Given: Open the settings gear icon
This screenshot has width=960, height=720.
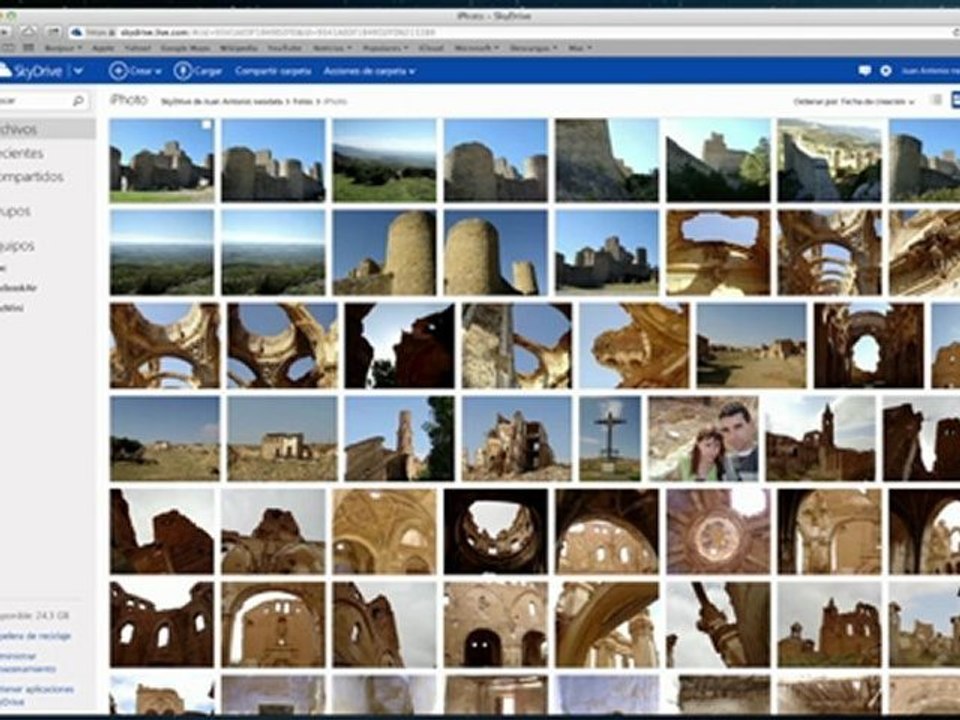Looking at the screenshot, I should [885, 71].
